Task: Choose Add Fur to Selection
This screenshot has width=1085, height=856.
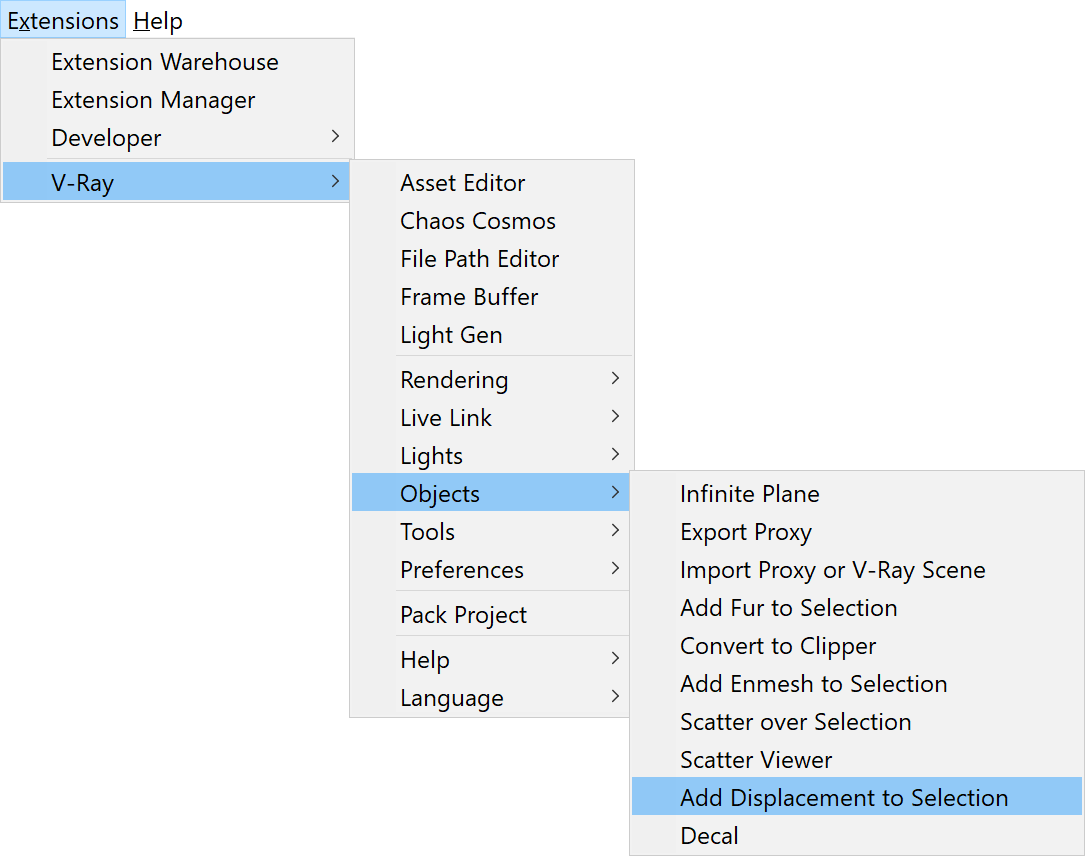Action: point(857,608)
